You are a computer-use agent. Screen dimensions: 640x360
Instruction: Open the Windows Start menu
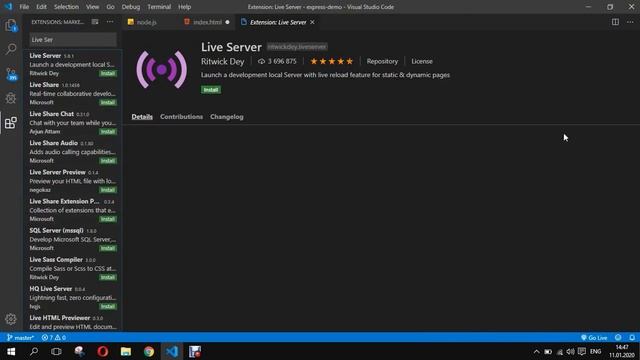pos(11,351)
